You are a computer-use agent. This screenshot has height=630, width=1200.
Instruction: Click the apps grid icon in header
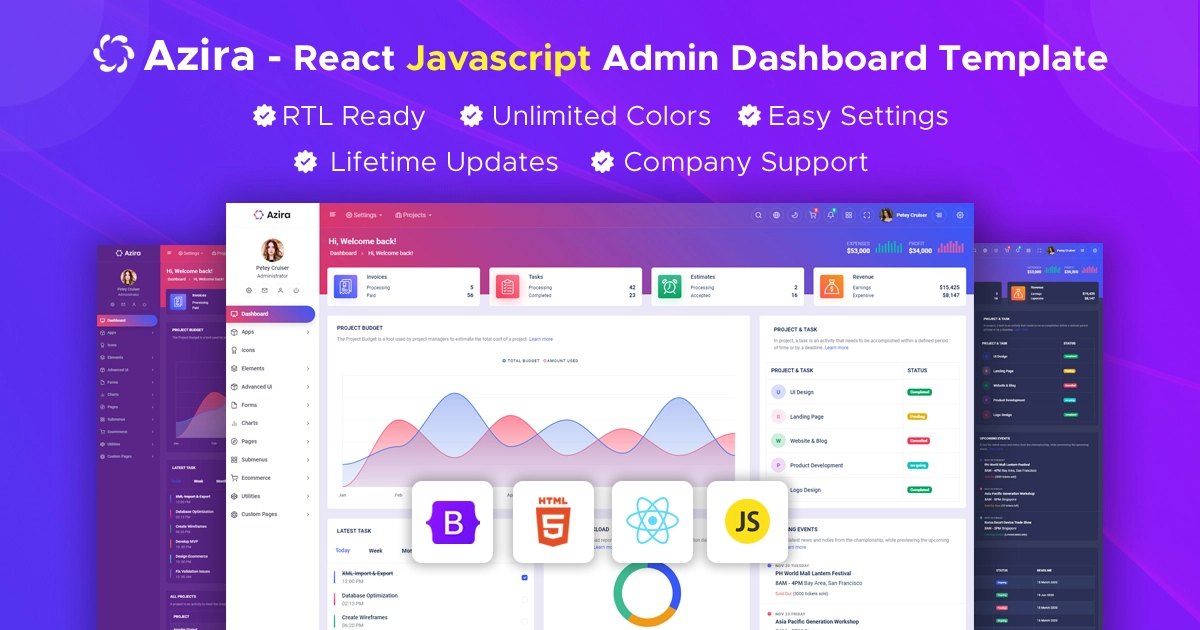(x=848, y=215)
